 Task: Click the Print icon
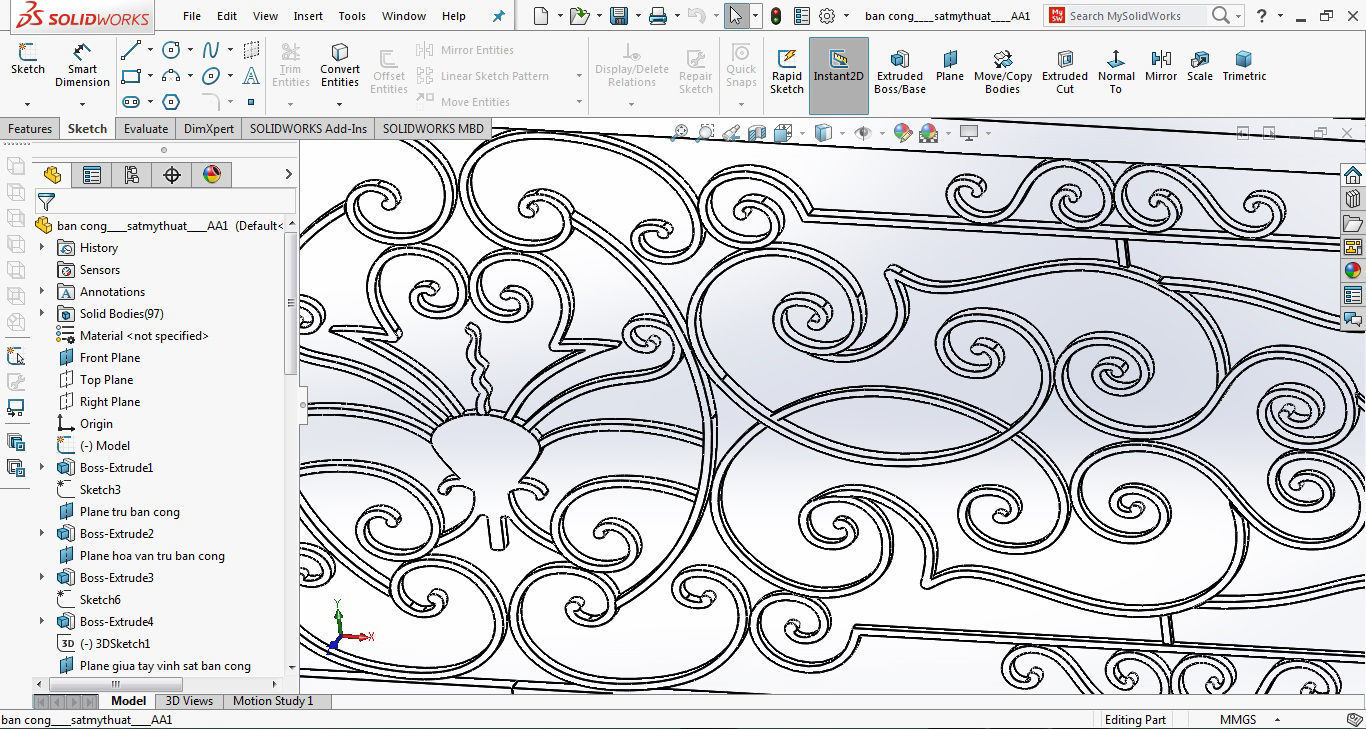click(x=657, y=16)
